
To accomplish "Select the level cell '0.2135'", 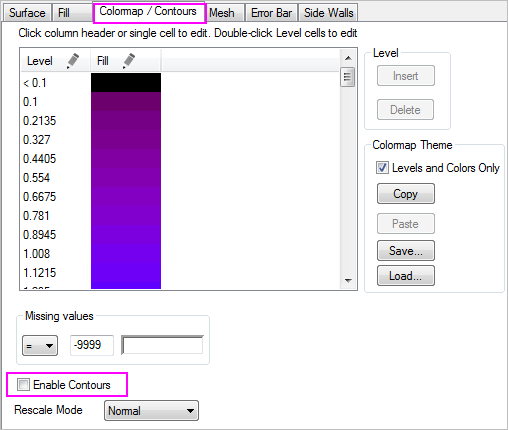I will [39, 121].
